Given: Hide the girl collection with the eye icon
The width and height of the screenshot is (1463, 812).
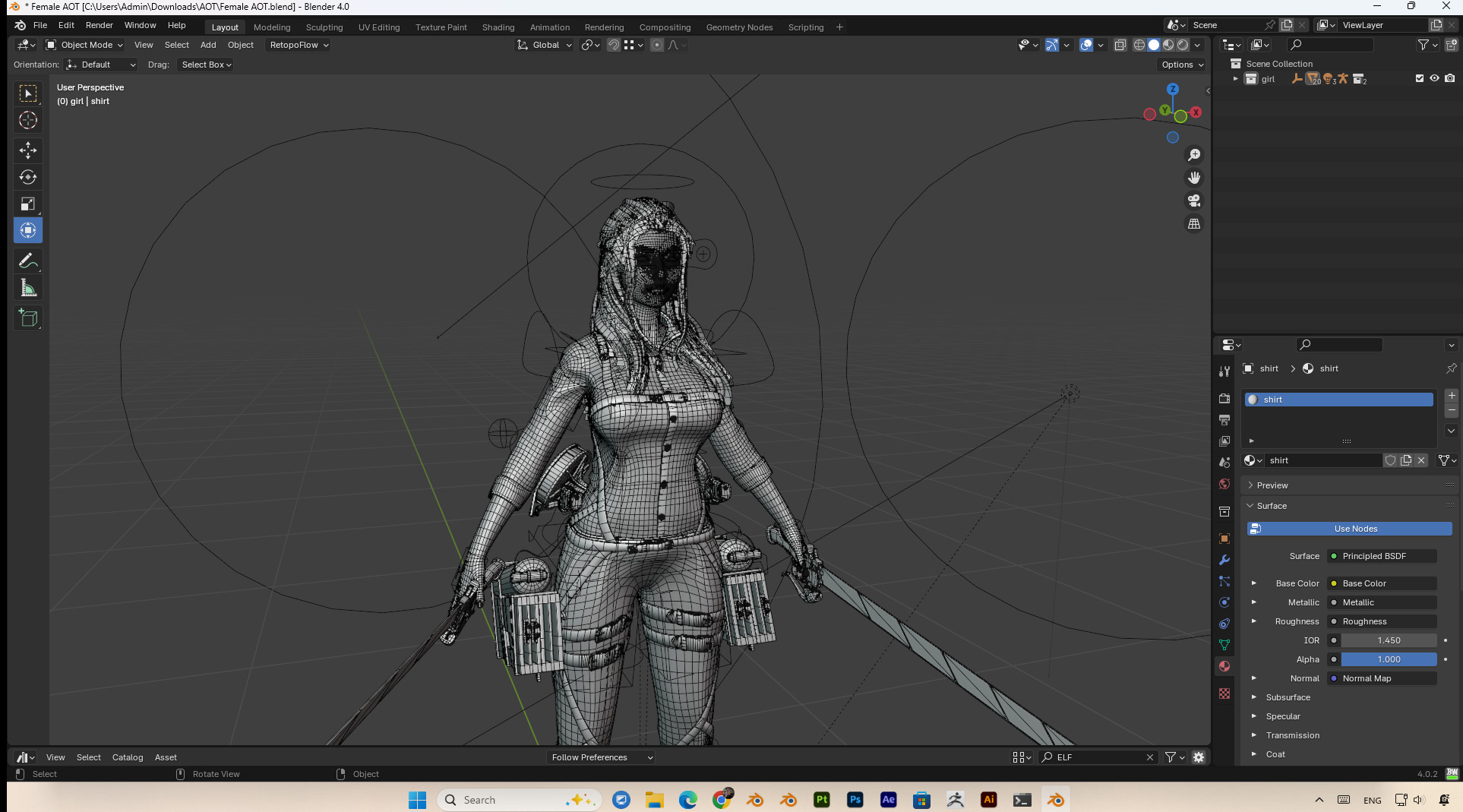Looking at the screenshot, I should pos(1434,78).
